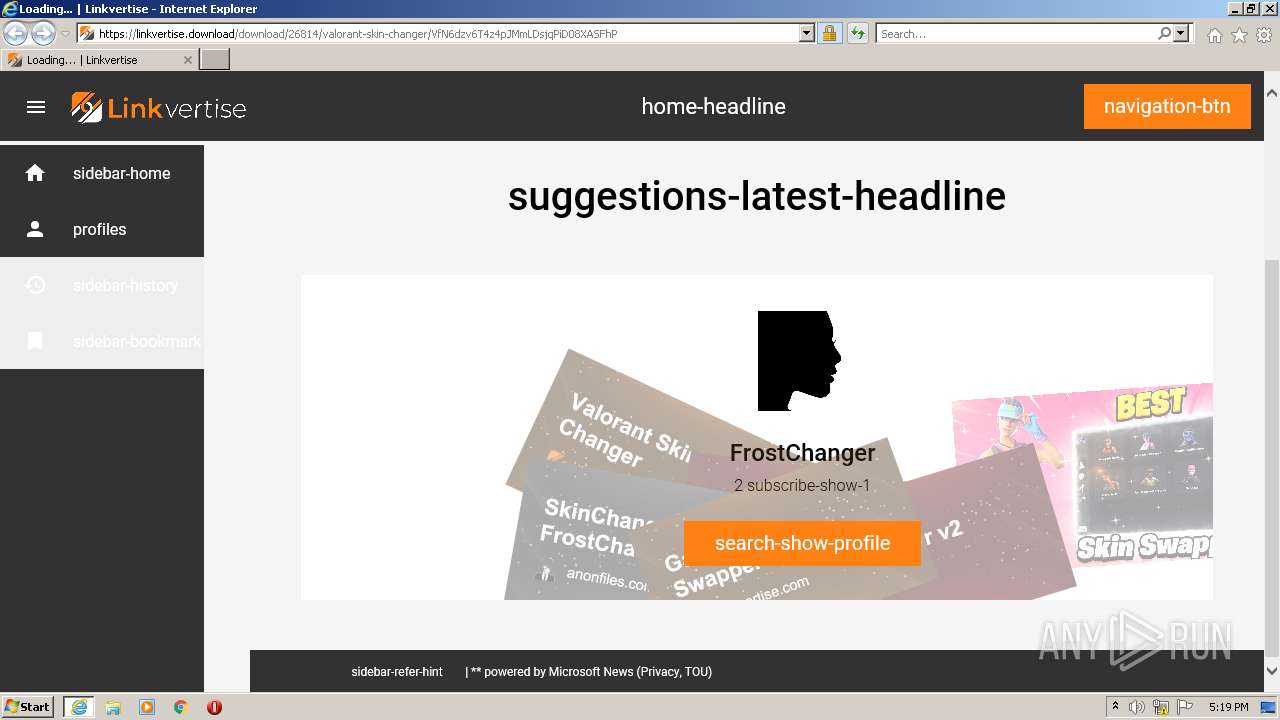Open the Privacy link in footer

pyautogui.click(x=658, y=672)
